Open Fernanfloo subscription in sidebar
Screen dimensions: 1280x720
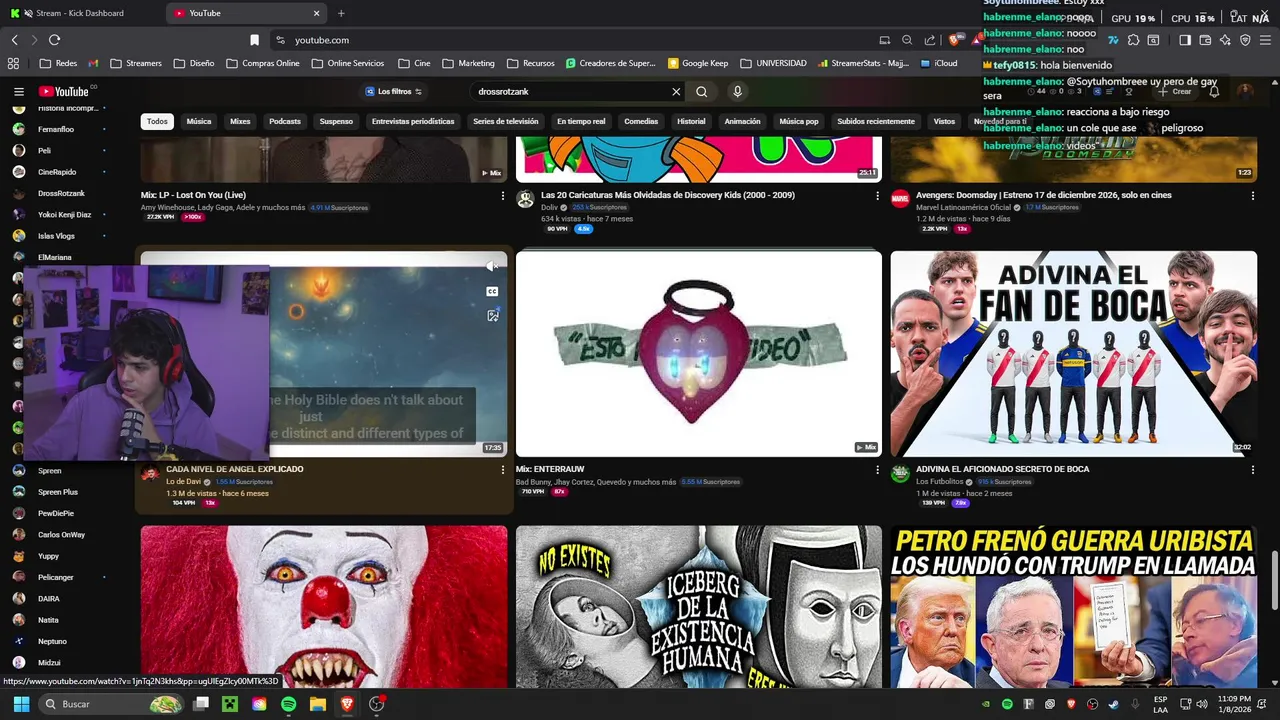coord(55,129)
